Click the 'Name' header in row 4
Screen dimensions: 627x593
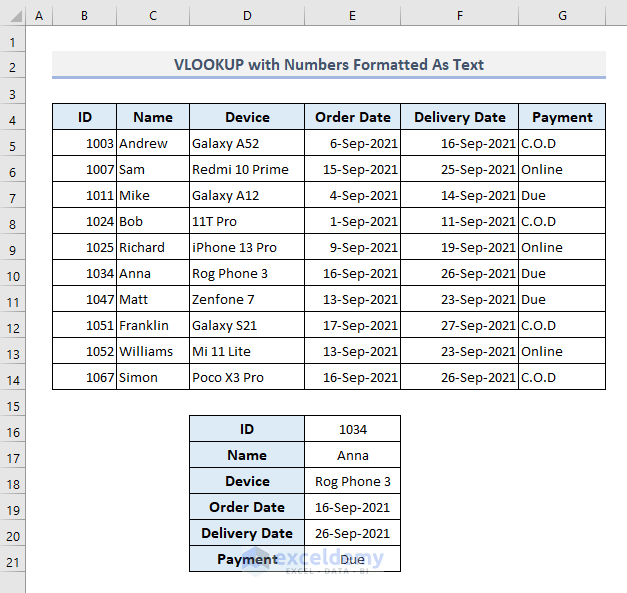[x=153, y=117]
